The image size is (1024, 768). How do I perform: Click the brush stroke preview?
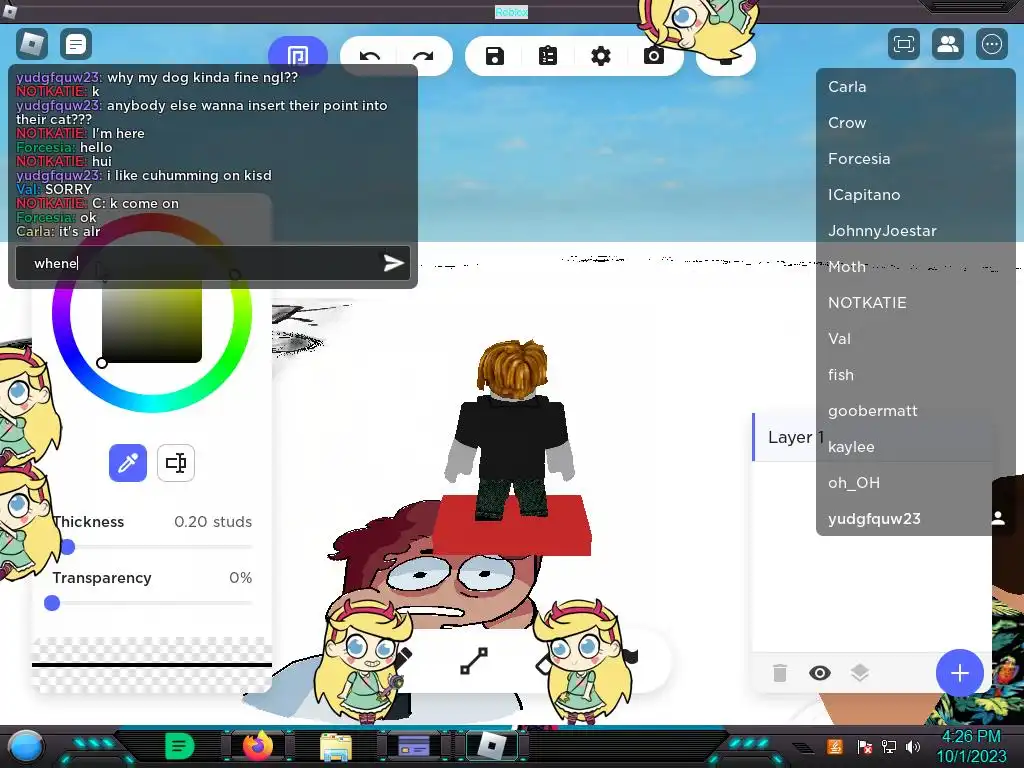[152, 665]
